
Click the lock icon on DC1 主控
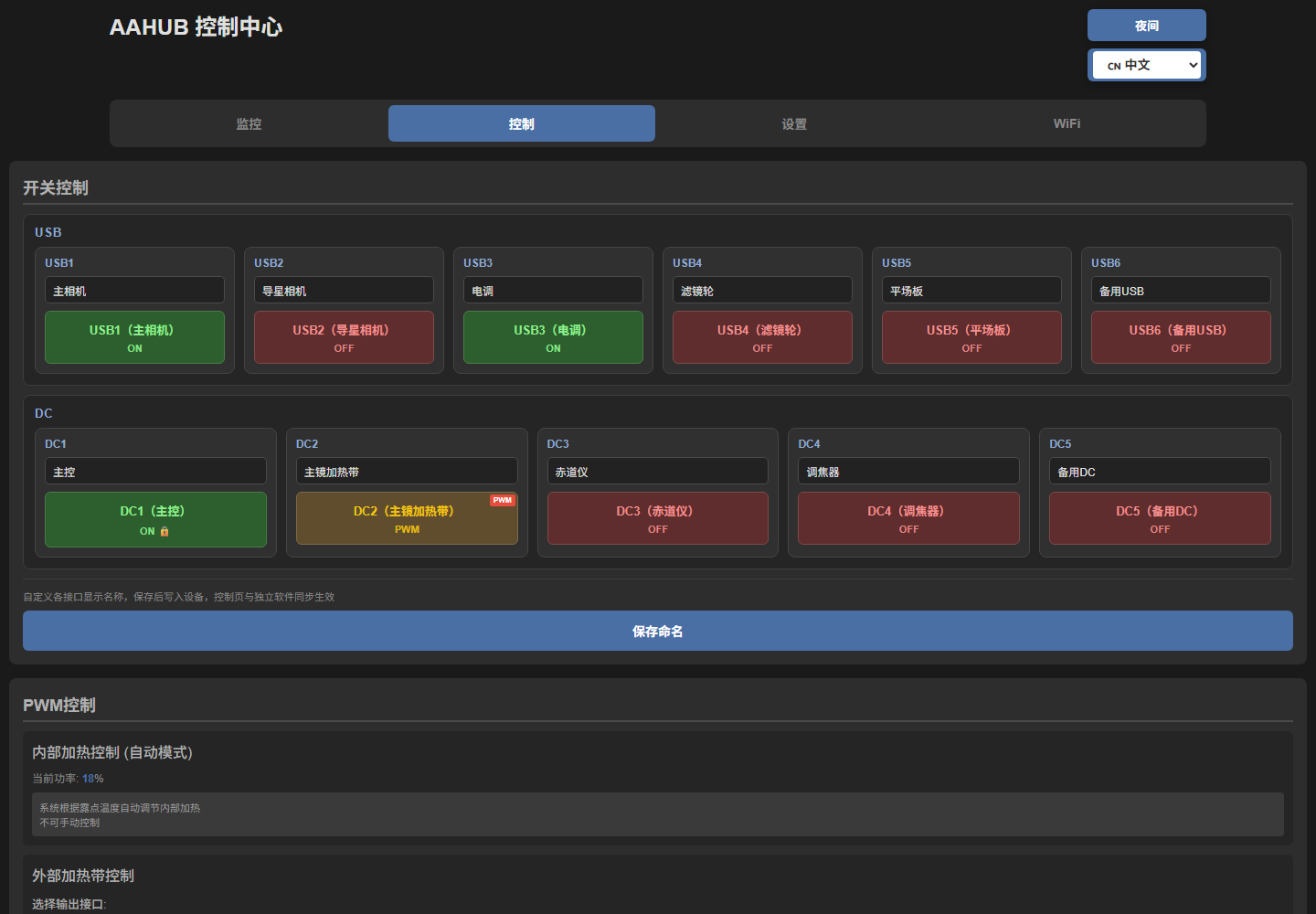point(164,531)
